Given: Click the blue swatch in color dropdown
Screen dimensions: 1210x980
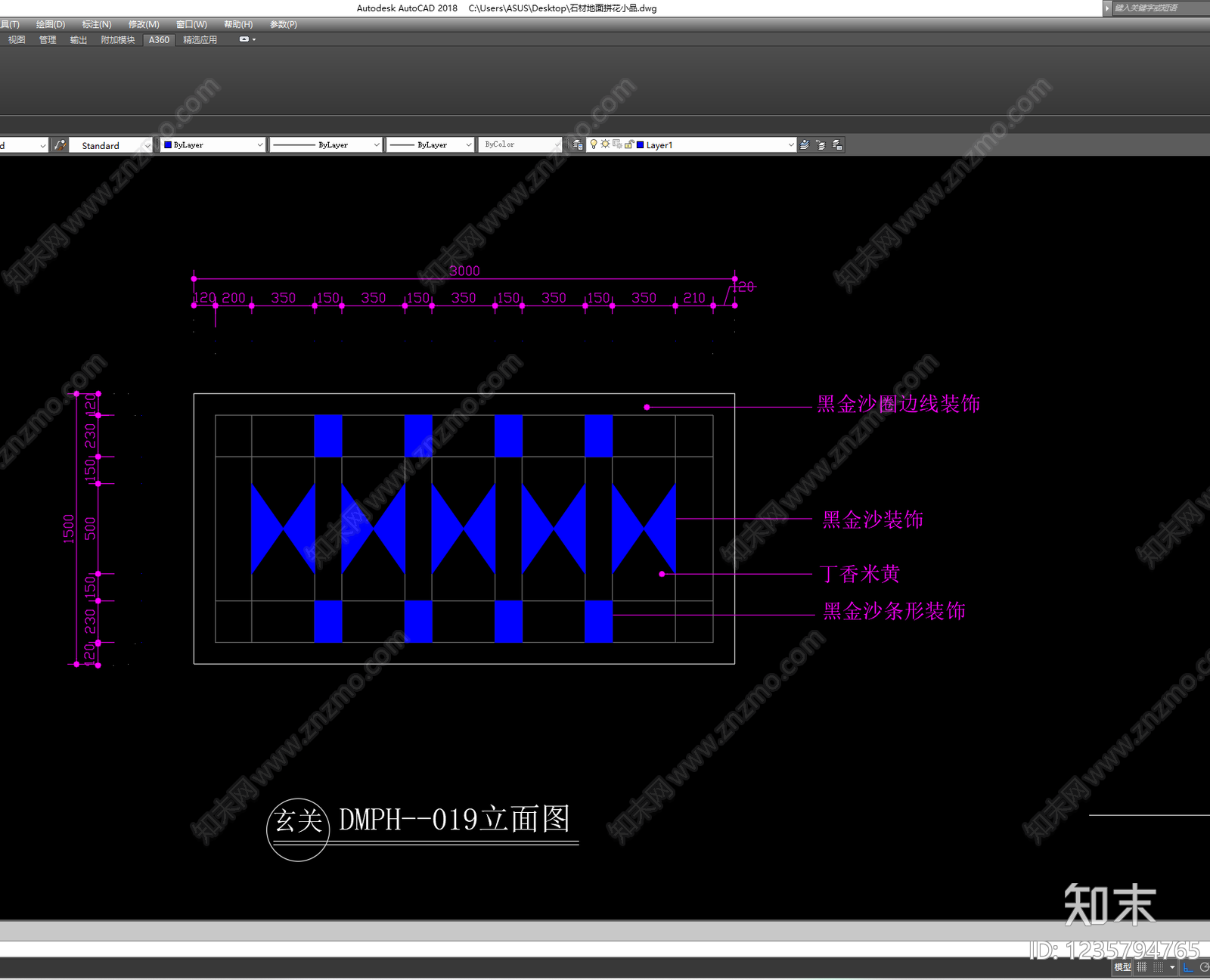Looking at the screenshot, I should pos(168,144).
